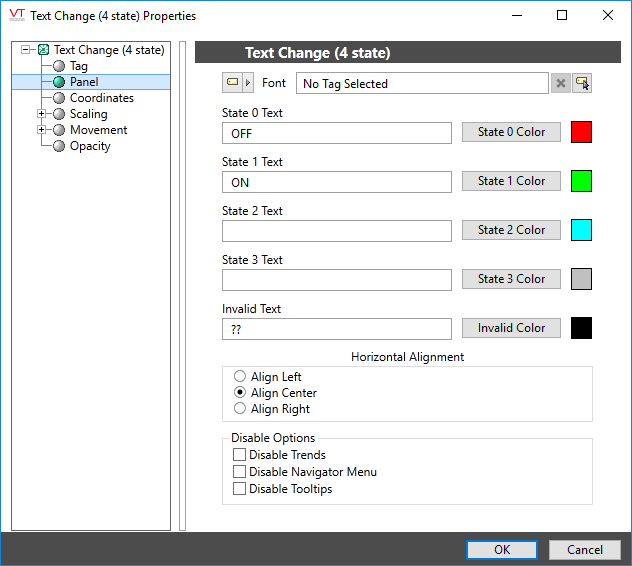Open the font tag browser icon
632x566 pixels.
pyautogui.click(x=582, y=84)
